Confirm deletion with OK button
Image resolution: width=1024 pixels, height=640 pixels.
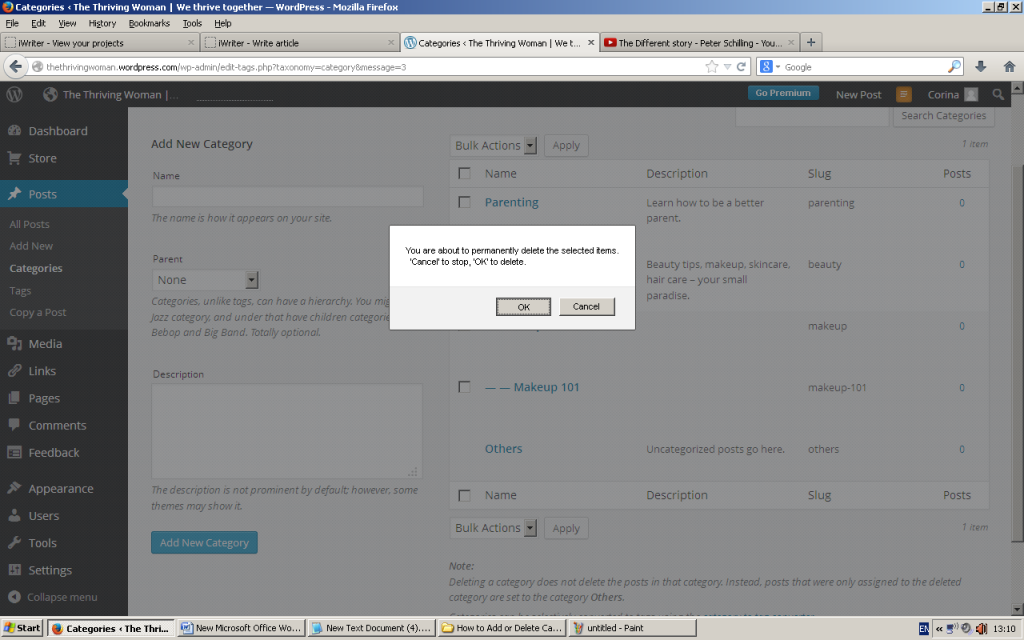(x=523, y=307)
